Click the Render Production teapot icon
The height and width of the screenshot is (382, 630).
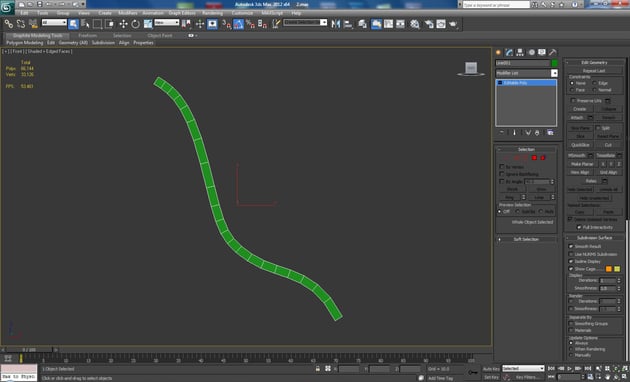click(453, 24)
